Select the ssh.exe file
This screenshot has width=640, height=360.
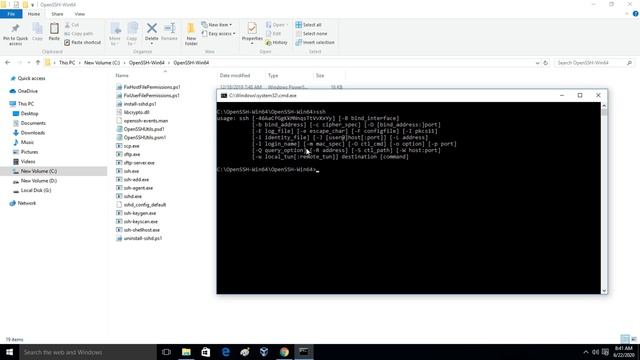tap(131, 171)
